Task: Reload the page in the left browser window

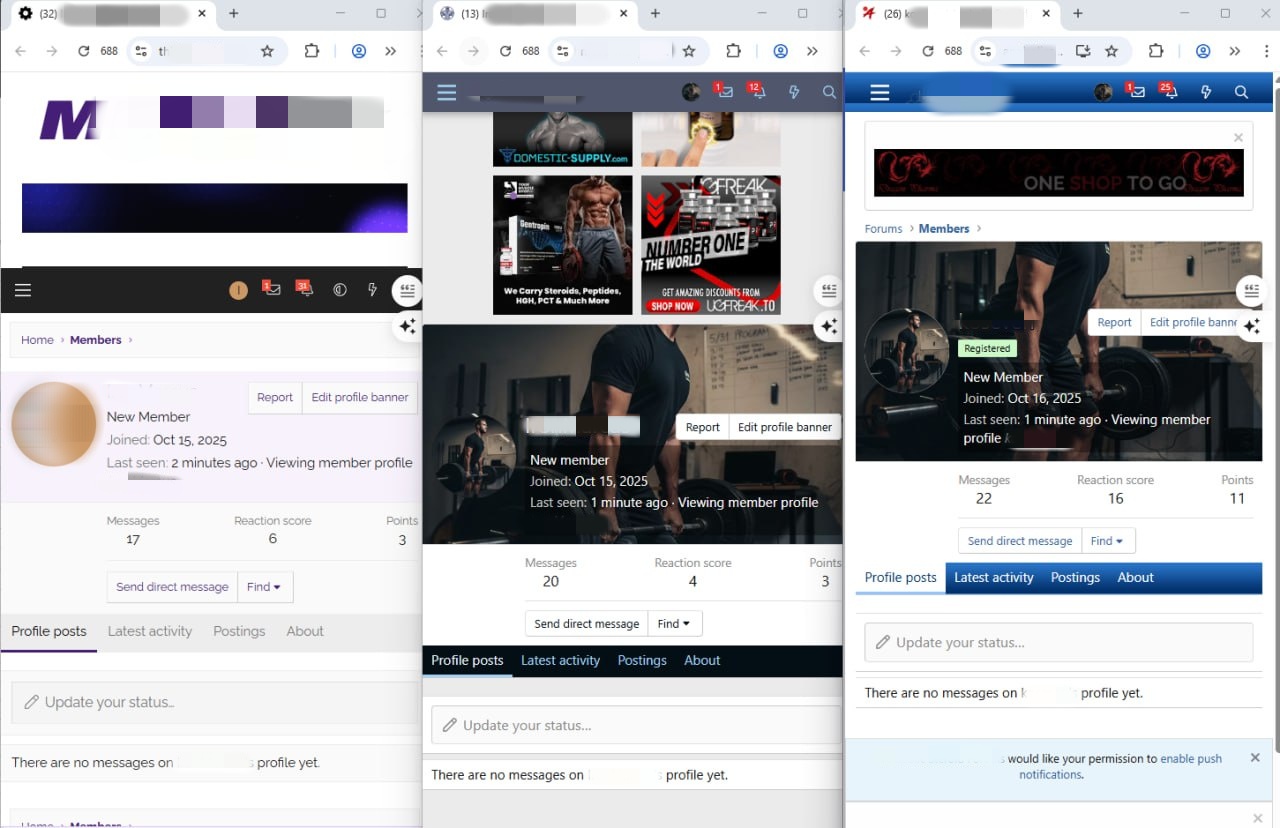Action: pos(84,50)
